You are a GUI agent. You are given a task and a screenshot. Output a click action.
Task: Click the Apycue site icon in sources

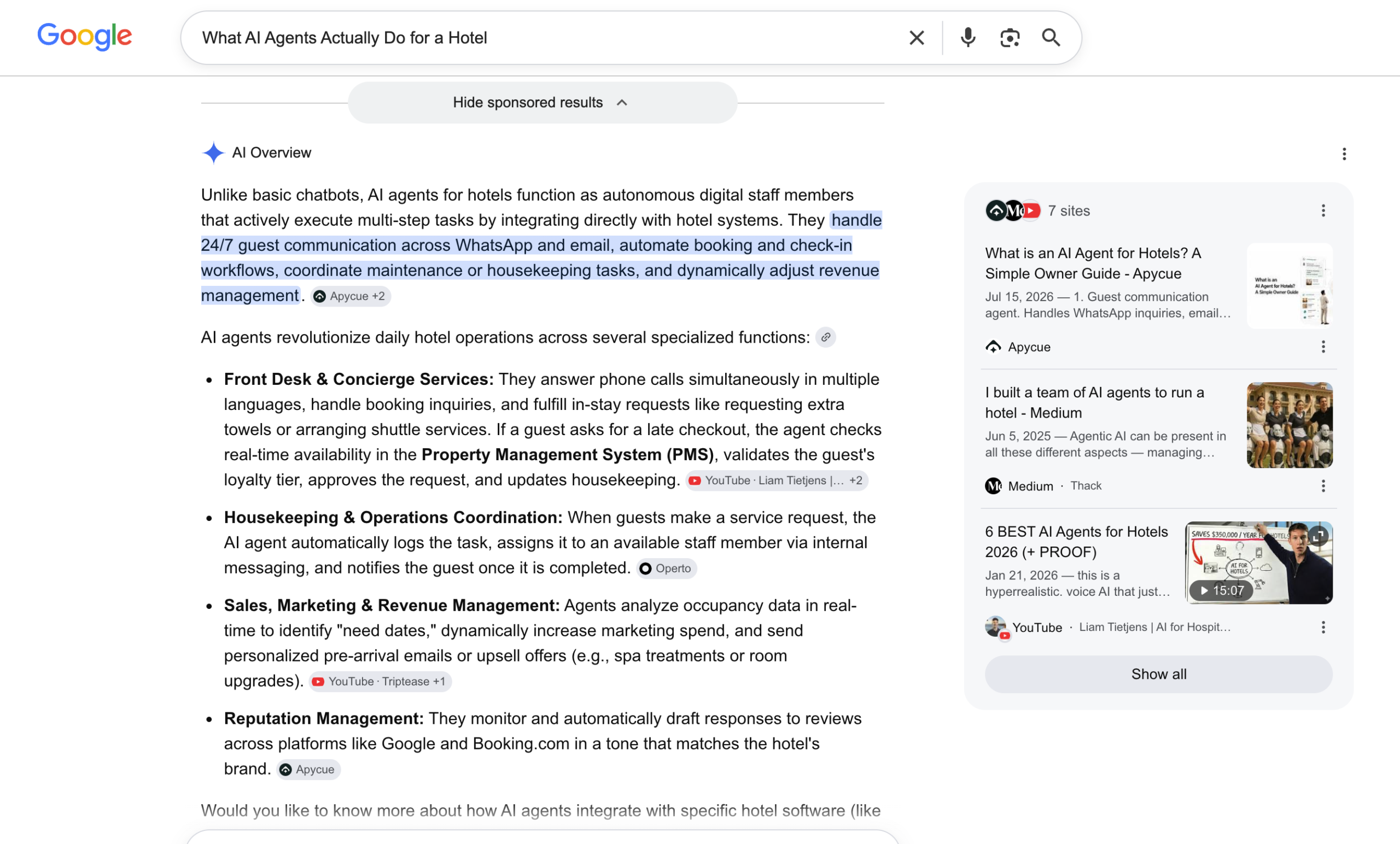[993, 347]
